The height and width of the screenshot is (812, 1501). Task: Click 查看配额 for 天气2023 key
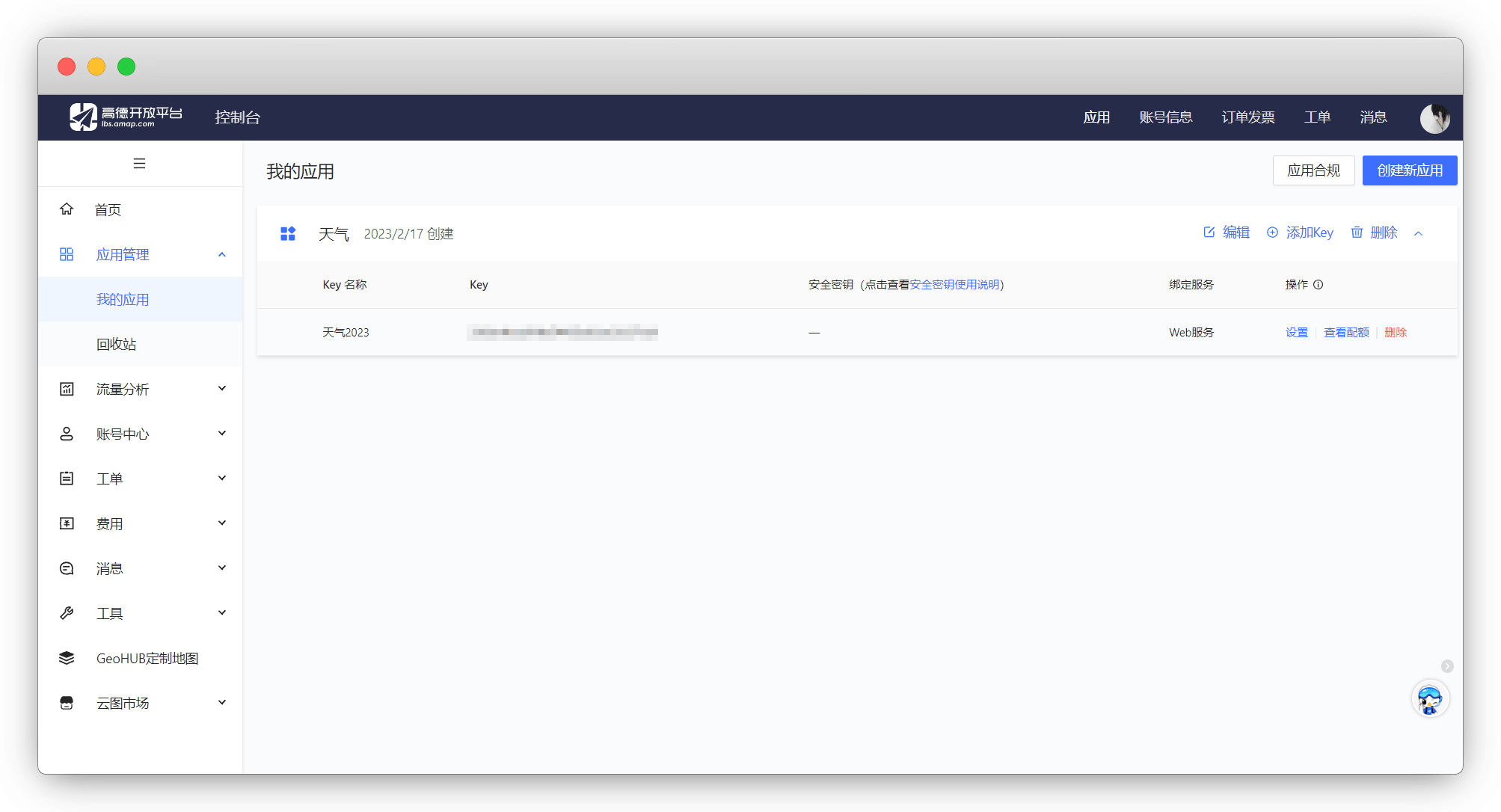1346,332
